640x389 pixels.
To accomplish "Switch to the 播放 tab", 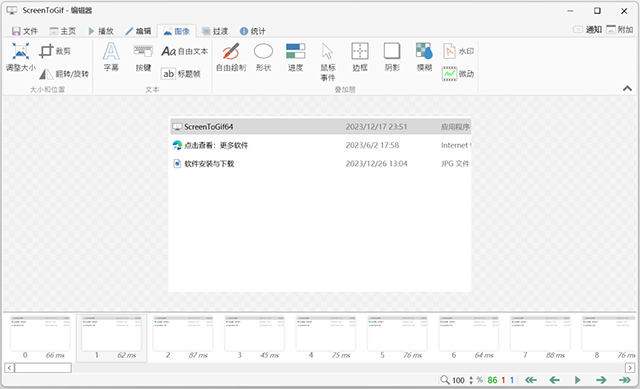I will point(101,31).
